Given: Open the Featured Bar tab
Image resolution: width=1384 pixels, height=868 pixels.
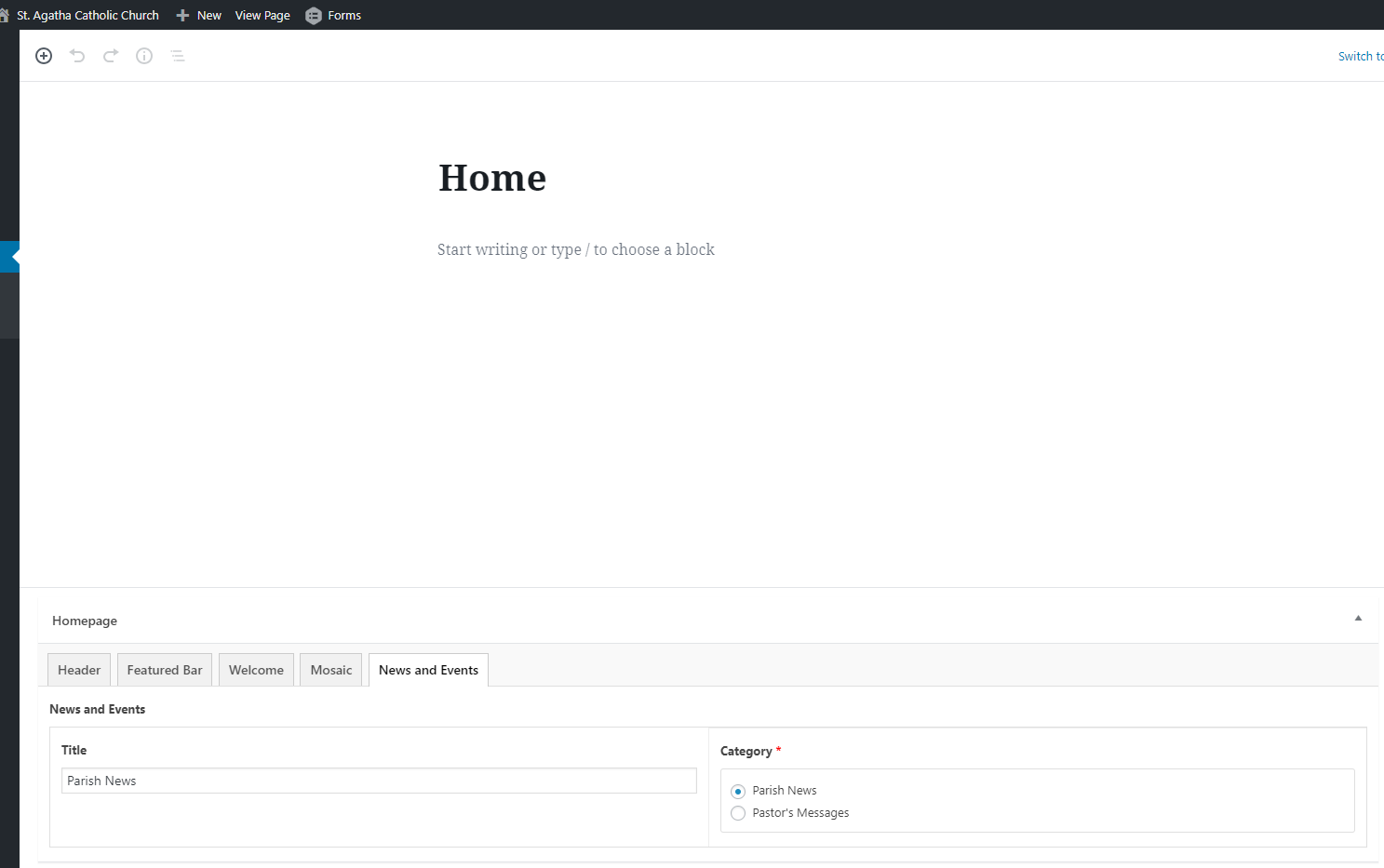Looking at the screenshot, I should 165,670.
